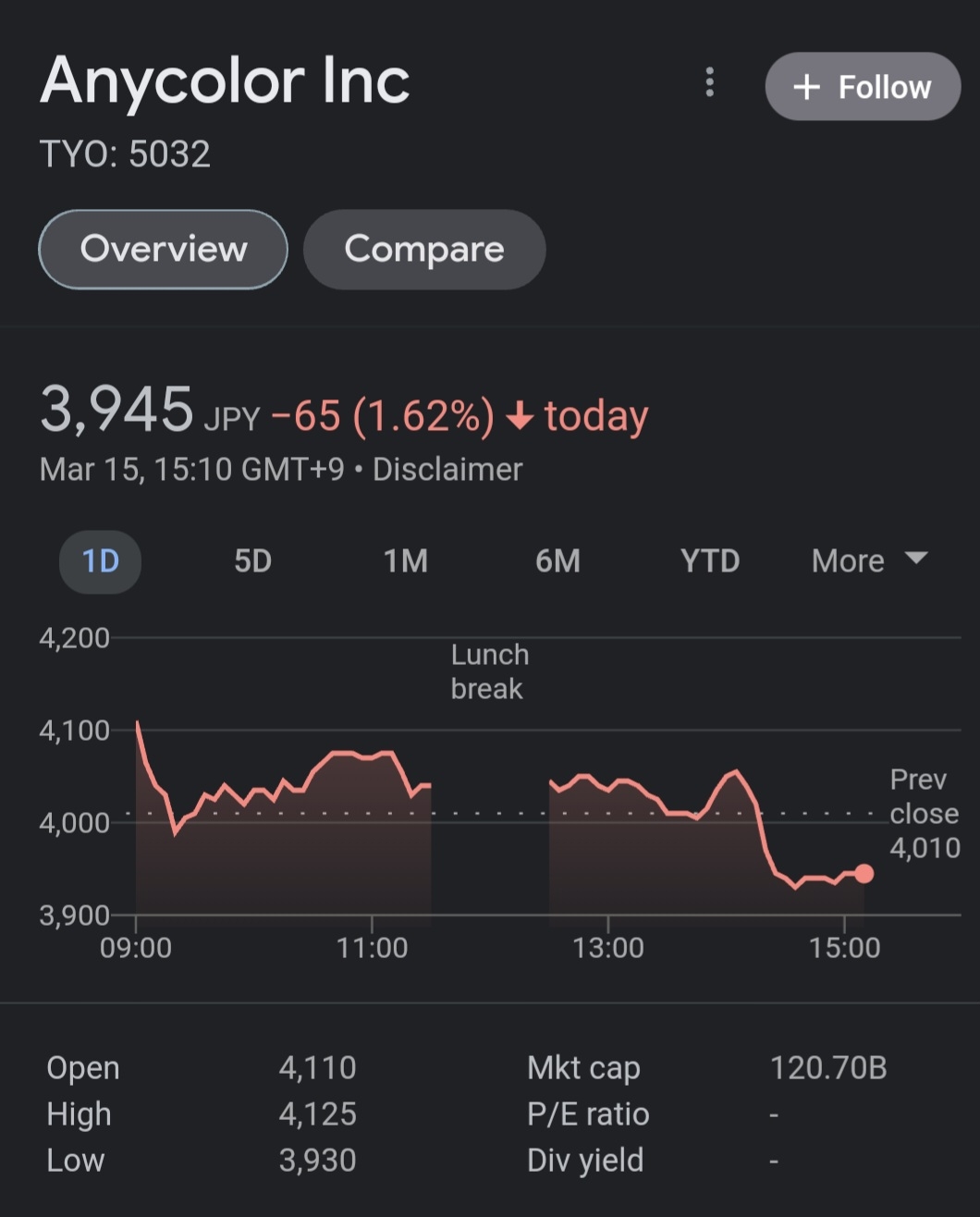Click the chart's opening peak at 09:00
The image size is (980, 1217).
coord(137,722)
